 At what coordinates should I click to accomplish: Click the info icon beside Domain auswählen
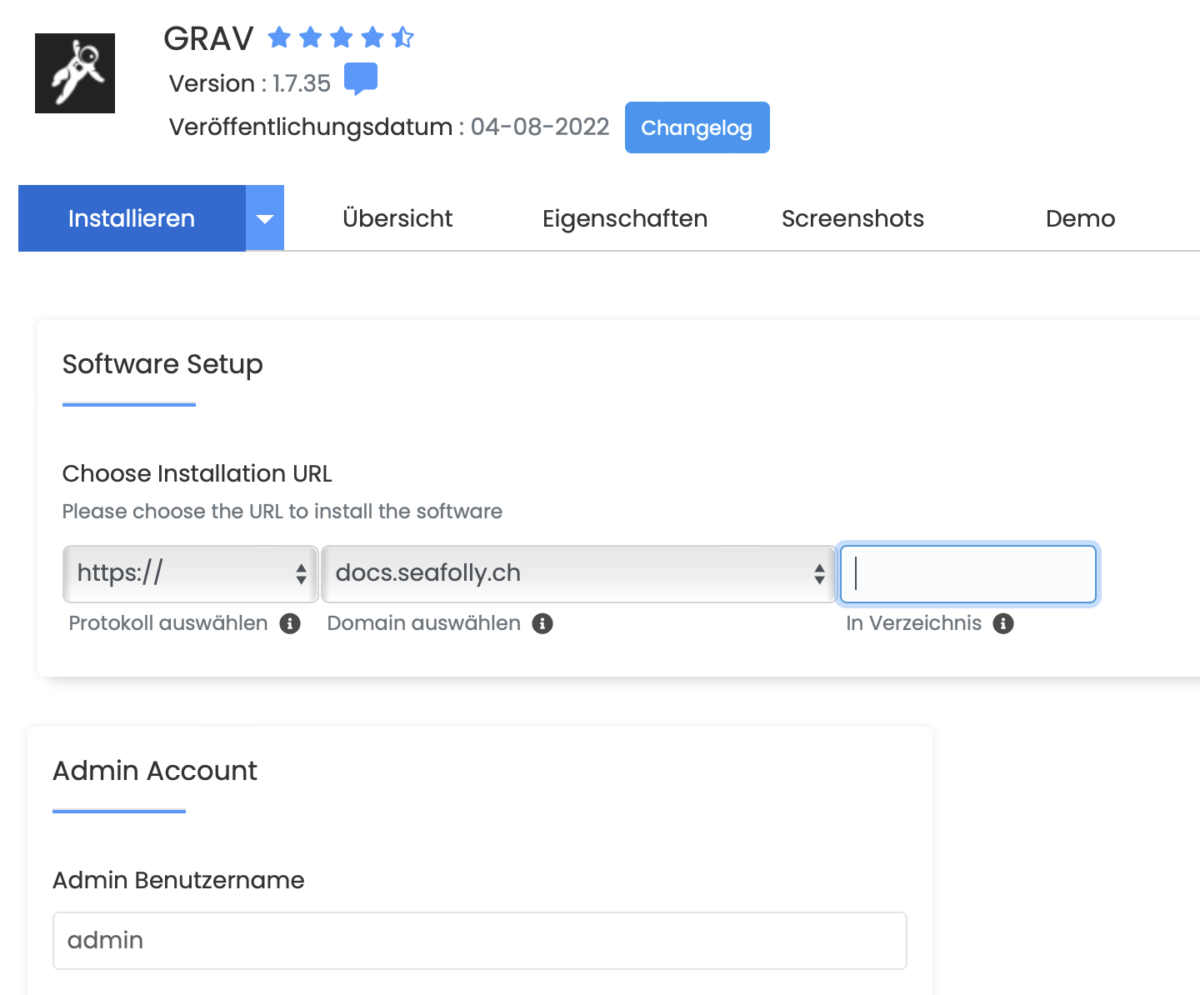(x=543, y=623)
